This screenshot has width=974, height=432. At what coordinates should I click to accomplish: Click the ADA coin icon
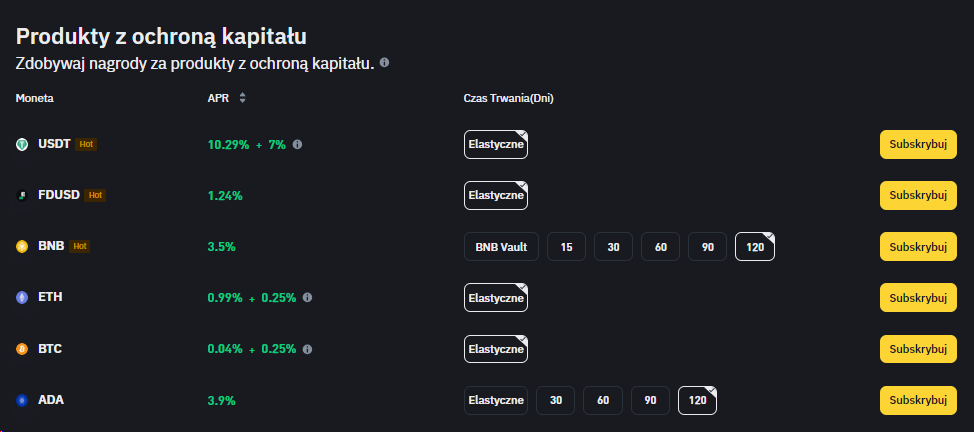click(22, 400)
